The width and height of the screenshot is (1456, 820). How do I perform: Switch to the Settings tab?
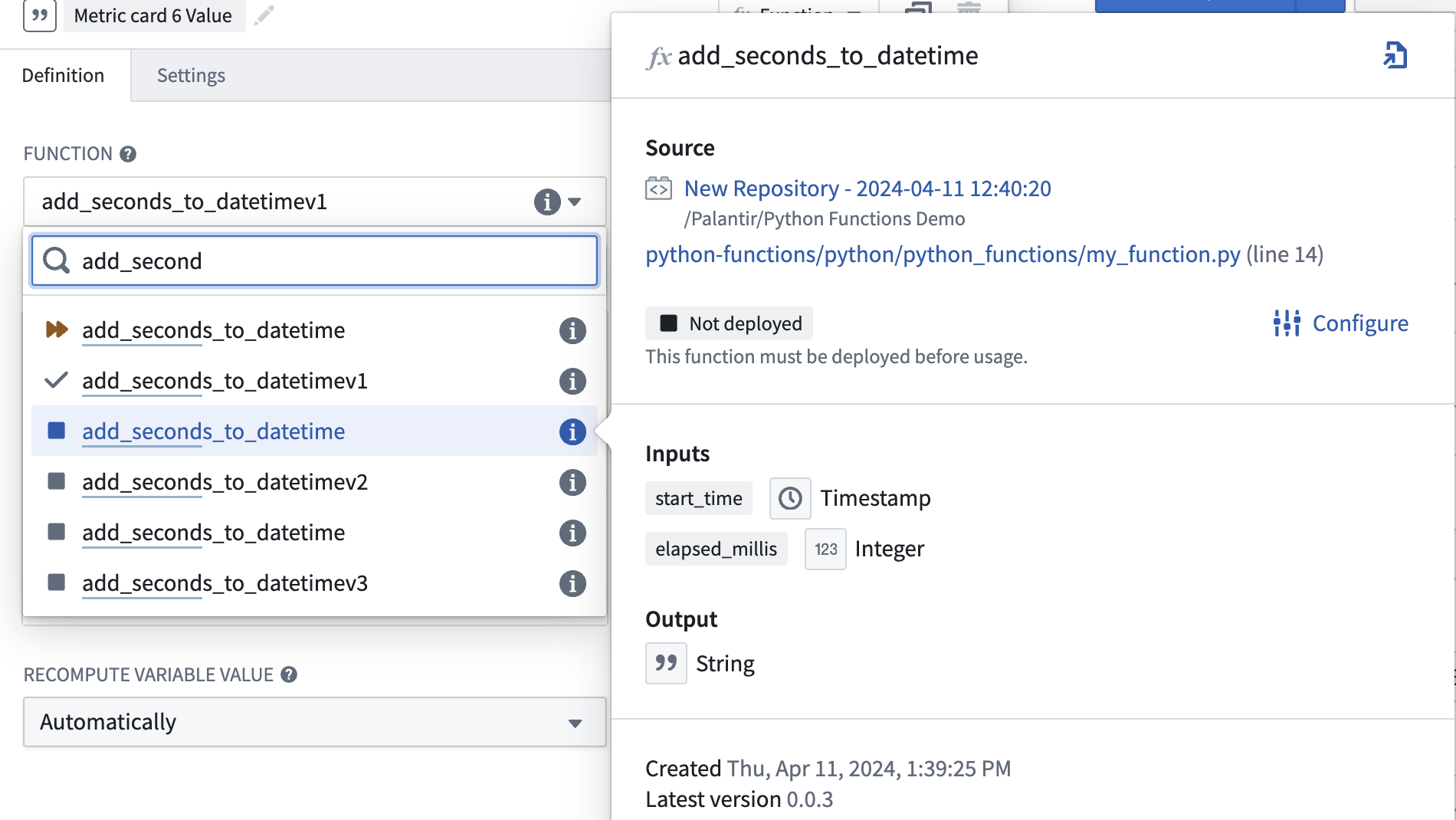(191, 75)
